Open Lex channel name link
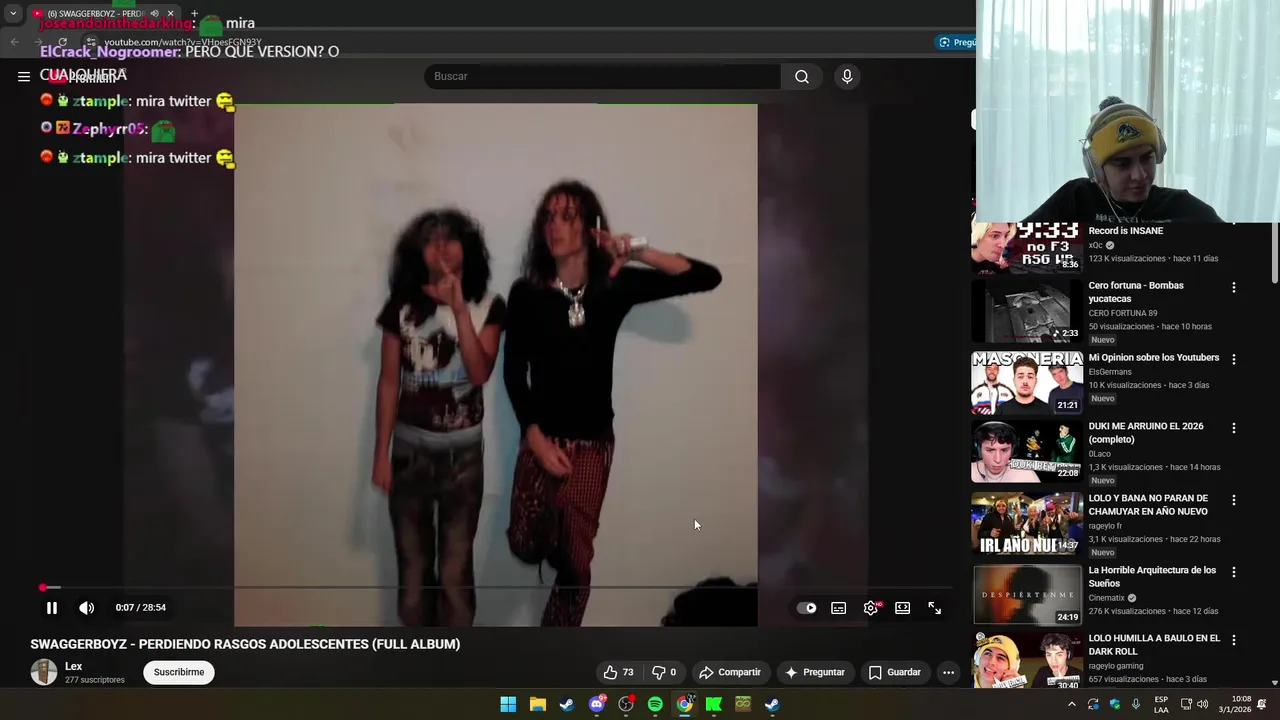The height and width of the screenshot is (720, 1280). (x=73, y=666)
